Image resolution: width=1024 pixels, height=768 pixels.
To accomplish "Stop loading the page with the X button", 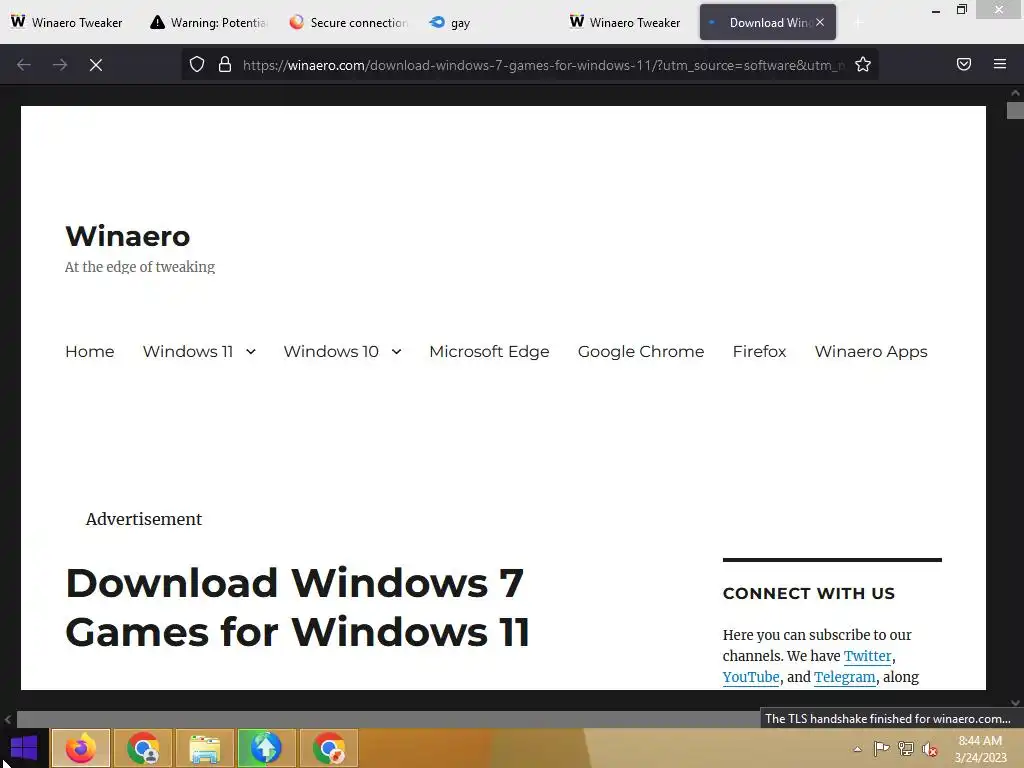I will (x=96, y=65).
